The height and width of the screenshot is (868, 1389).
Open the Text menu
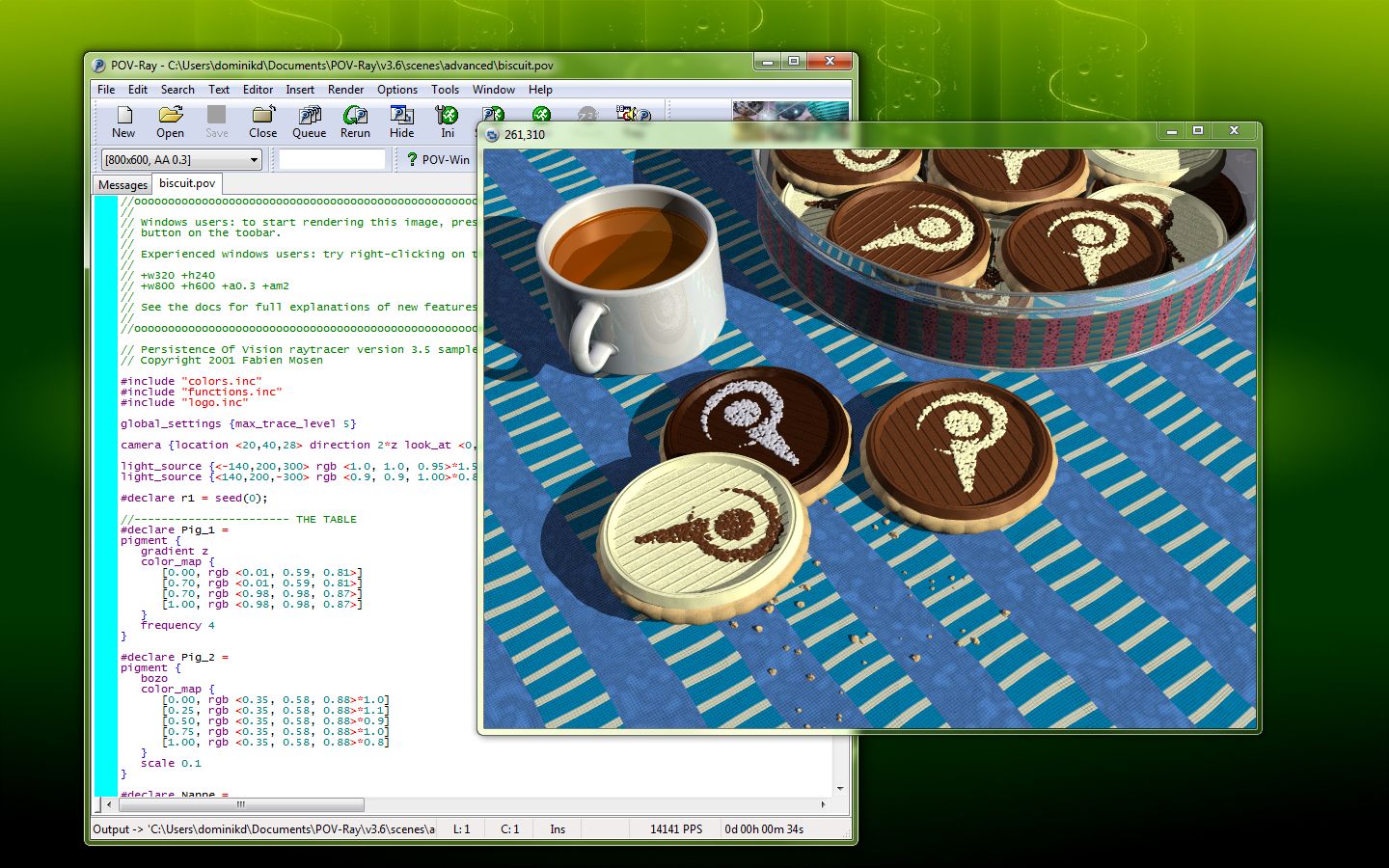click(219, 90)
